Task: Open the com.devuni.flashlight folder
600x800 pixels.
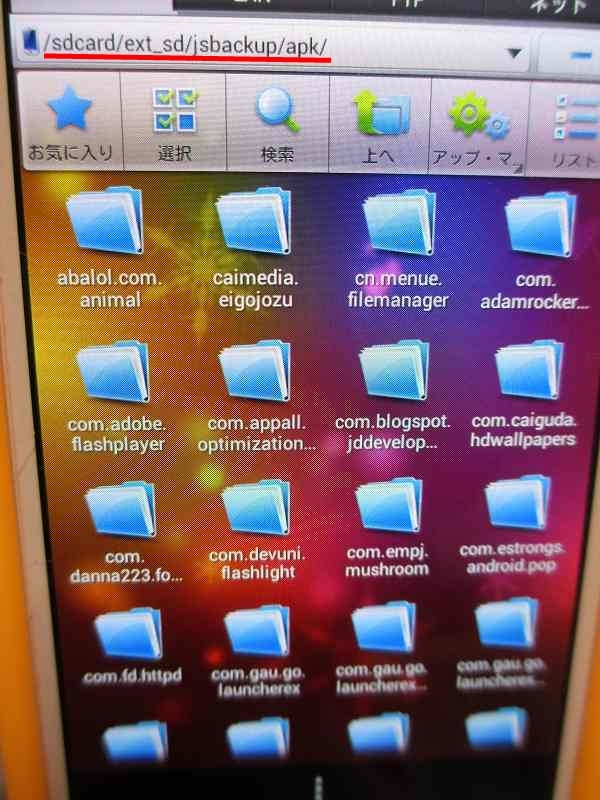Action: [x=256, y=507]
